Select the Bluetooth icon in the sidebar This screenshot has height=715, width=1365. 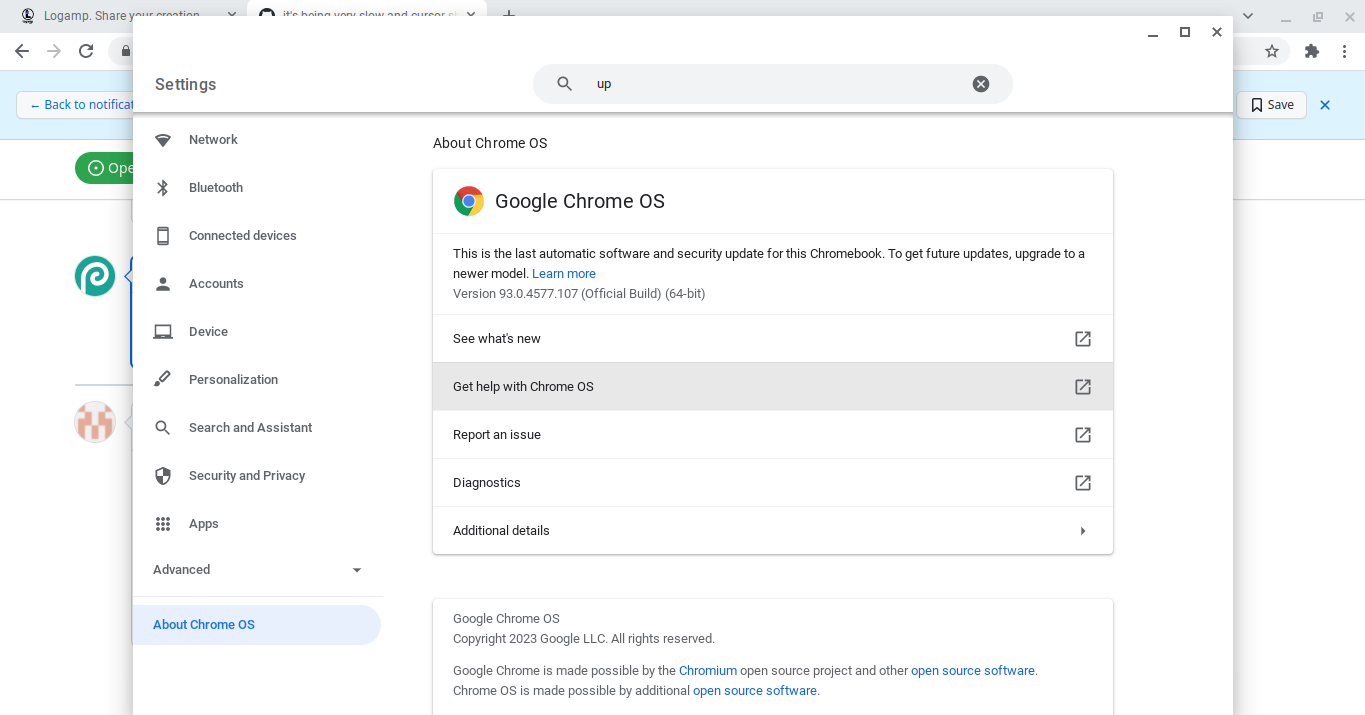click(x=162, y=187)
